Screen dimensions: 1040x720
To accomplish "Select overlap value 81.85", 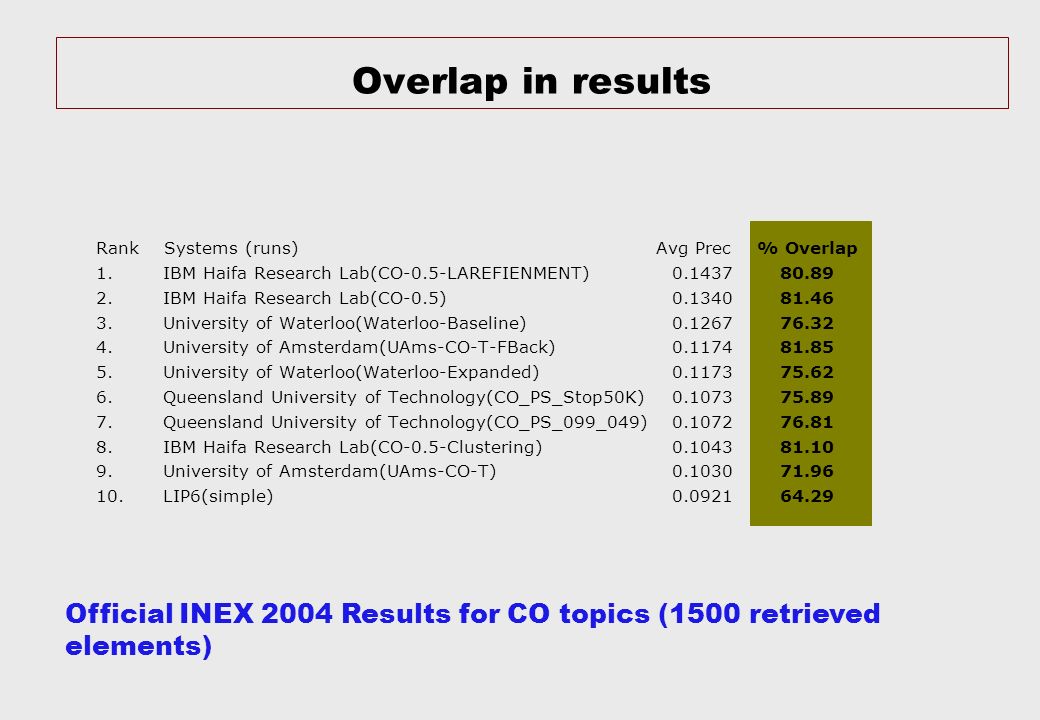I will coord(807,347).
